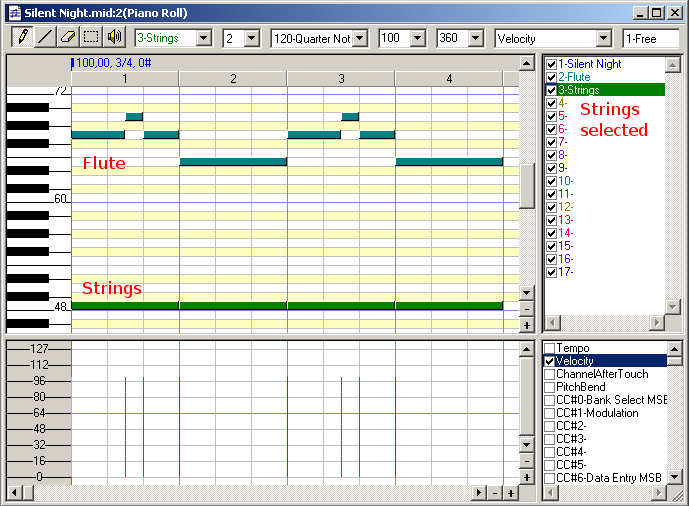This screenshot has height=506, width=689.
Task: Click measure 3 in the timeline ruler
Action: [x=340, y=79]
